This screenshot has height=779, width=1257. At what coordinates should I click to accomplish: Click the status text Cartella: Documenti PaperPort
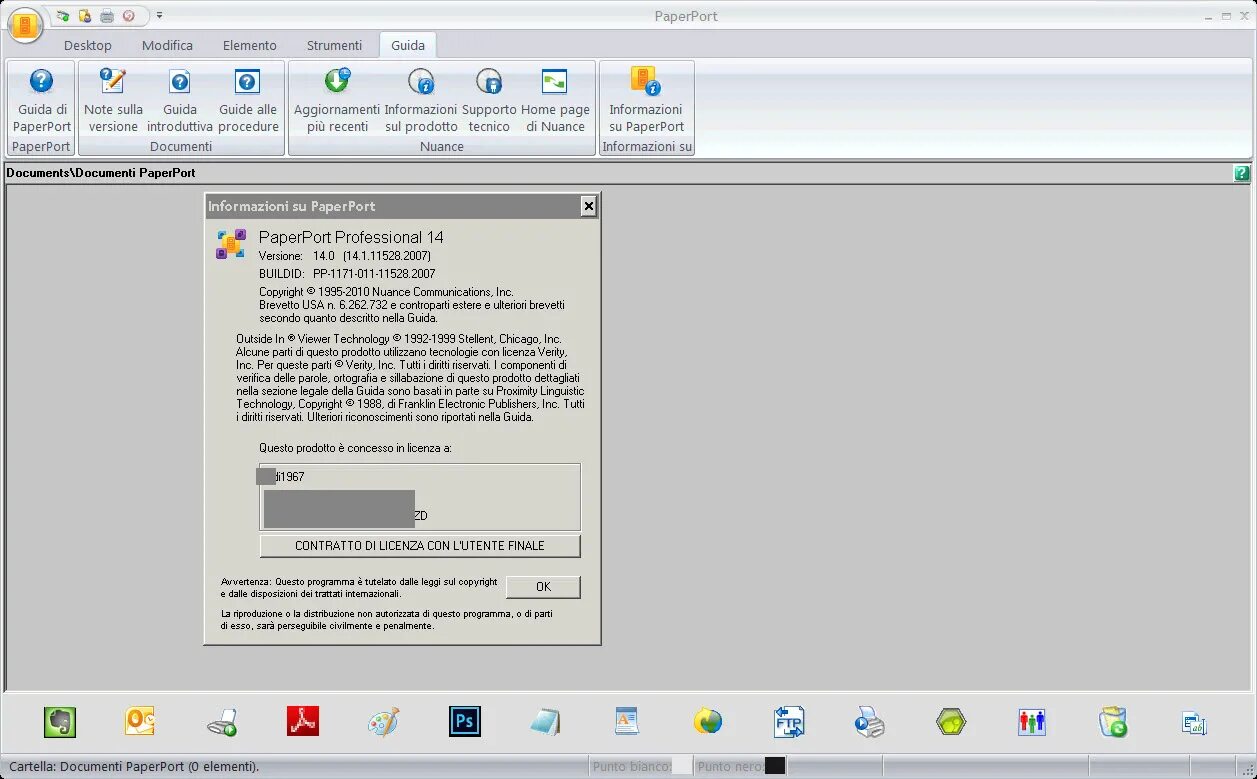134,767
